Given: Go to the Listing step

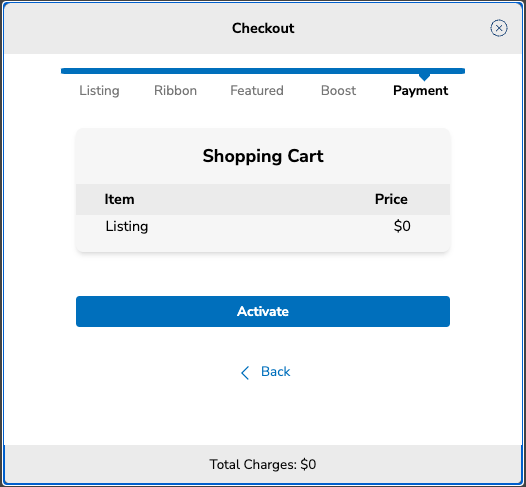Looking at the screenshot, I should (x=99, y=91).
